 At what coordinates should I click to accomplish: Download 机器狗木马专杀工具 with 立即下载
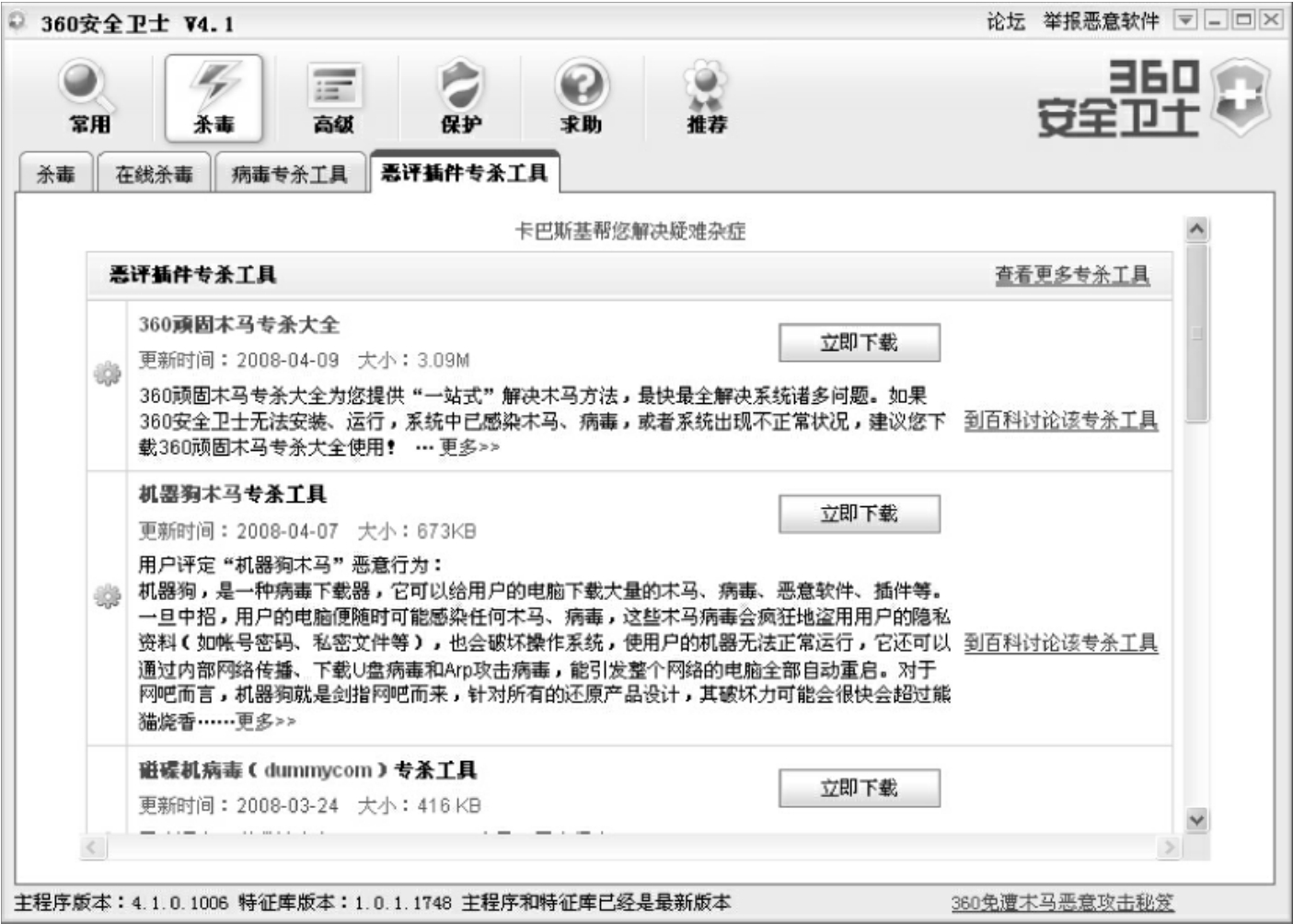pyautogui.click(x=860, y=514)
